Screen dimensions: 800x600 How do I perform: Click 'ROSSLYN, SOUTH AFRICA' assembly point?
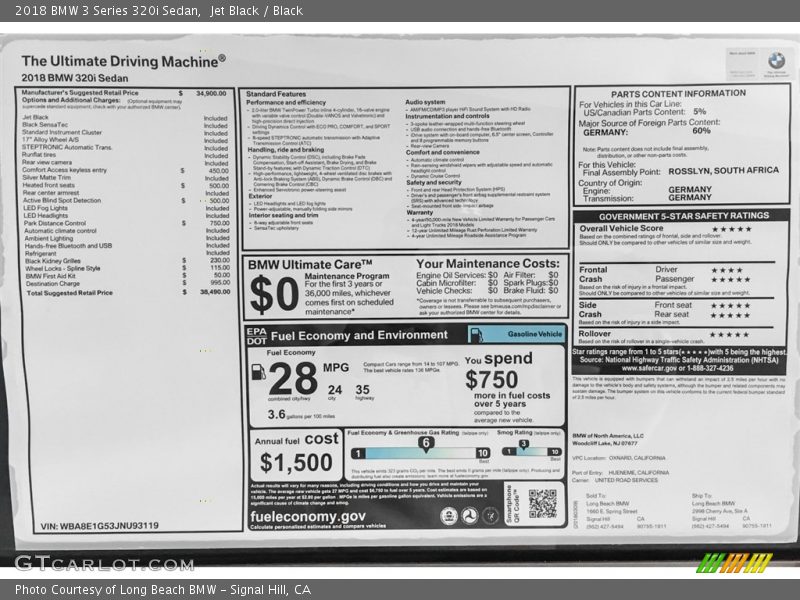[x=723, y=170]
